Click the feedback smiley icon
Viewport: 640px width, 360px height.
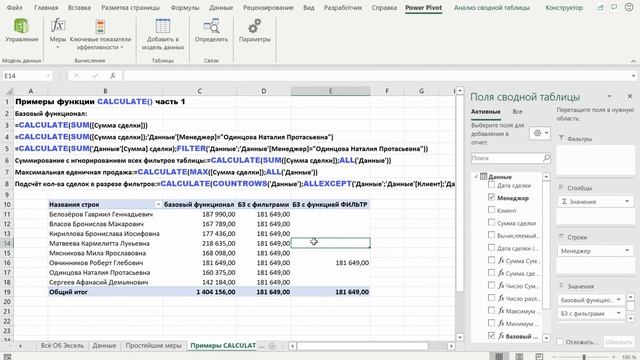pos(629,7)
